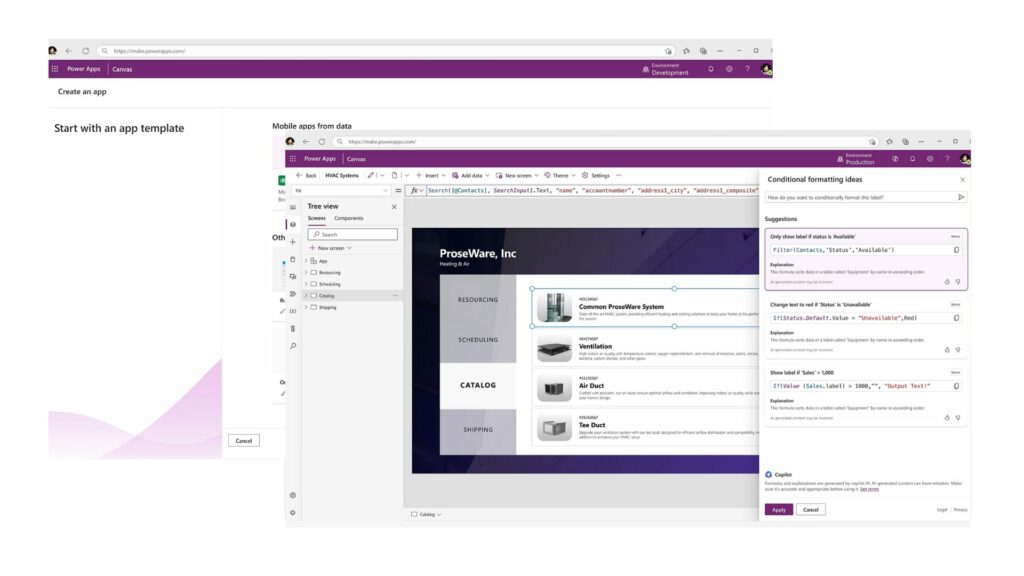
Task: Give thumbs up on the first suggestion
Action: (947, 282)
